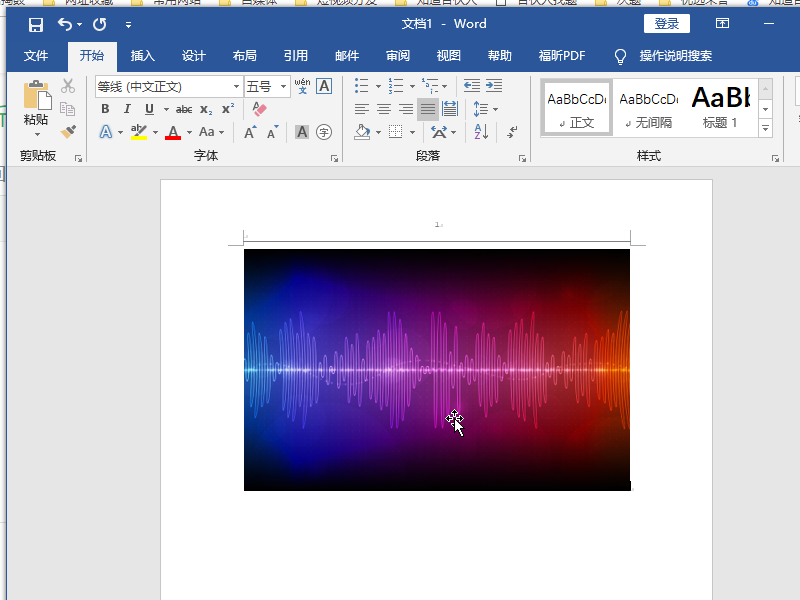Toggle Bold formatting
The width and height of the screenshot is (800, 600).
click(x=105, y=109)
